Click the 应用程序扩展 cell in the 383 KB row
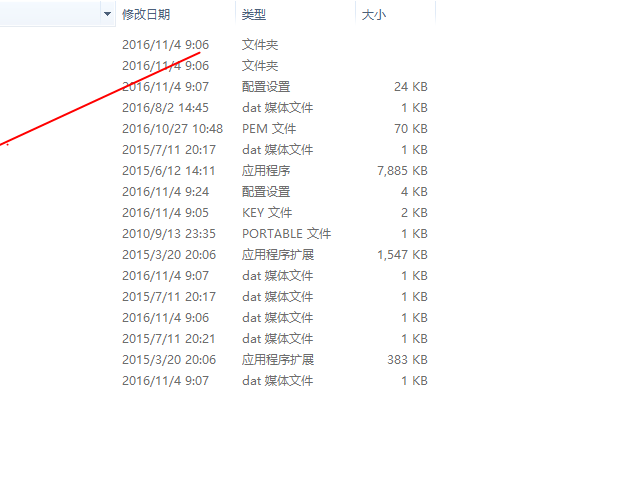 pyautogui.click(x=278, y=359)
